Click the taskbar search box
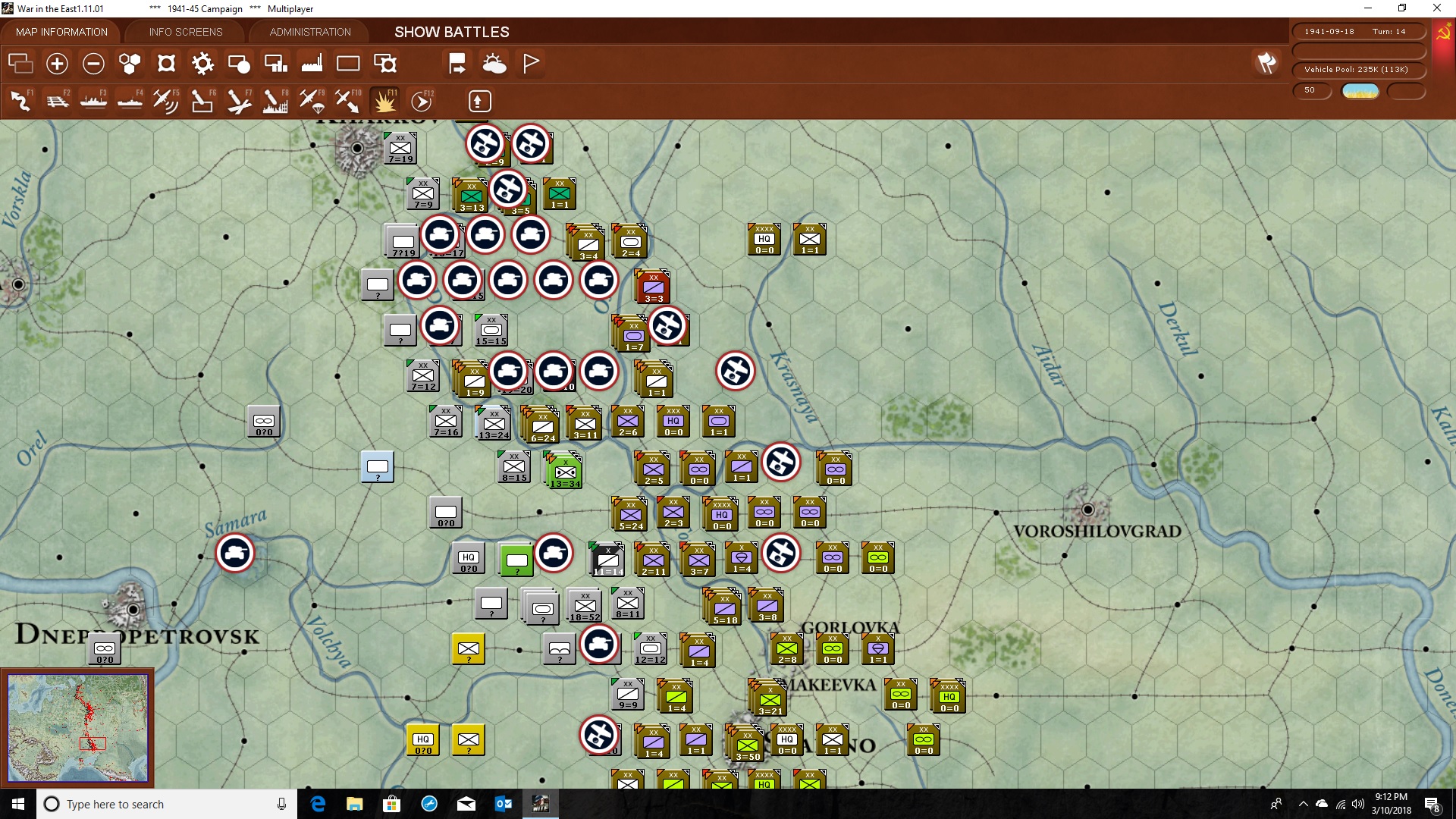This screenshot has height=819, width=1456. [167, 804]
